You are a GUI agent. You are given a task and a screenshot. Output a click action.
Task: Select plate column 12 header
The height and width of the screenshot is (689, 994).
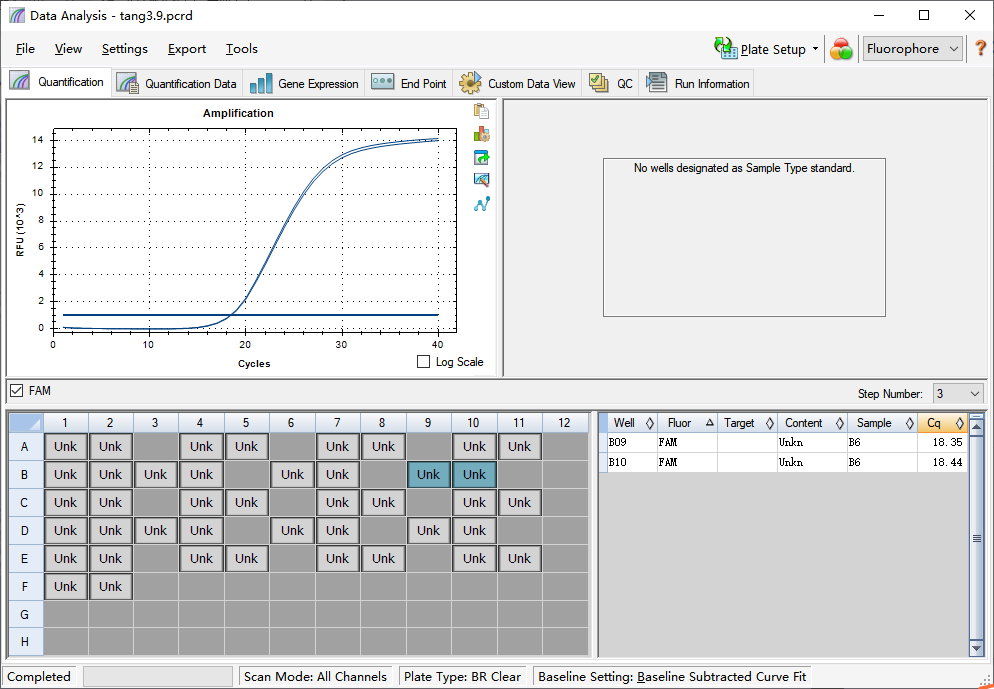(x=564, y=423)
